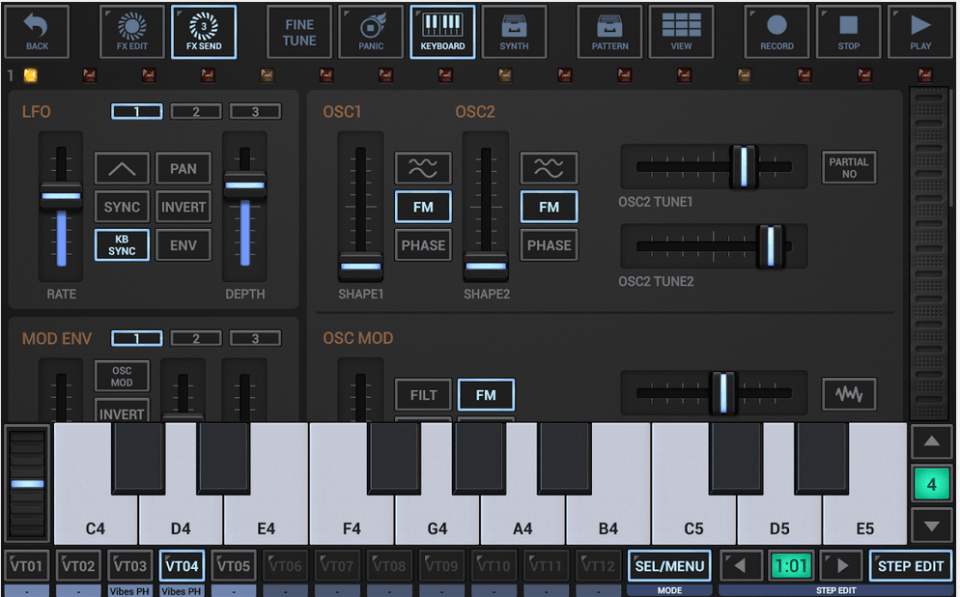Viewport: 960px width, 597px height.
Task: Open the Pattern drawer
Action: click(x=610, y=32)
